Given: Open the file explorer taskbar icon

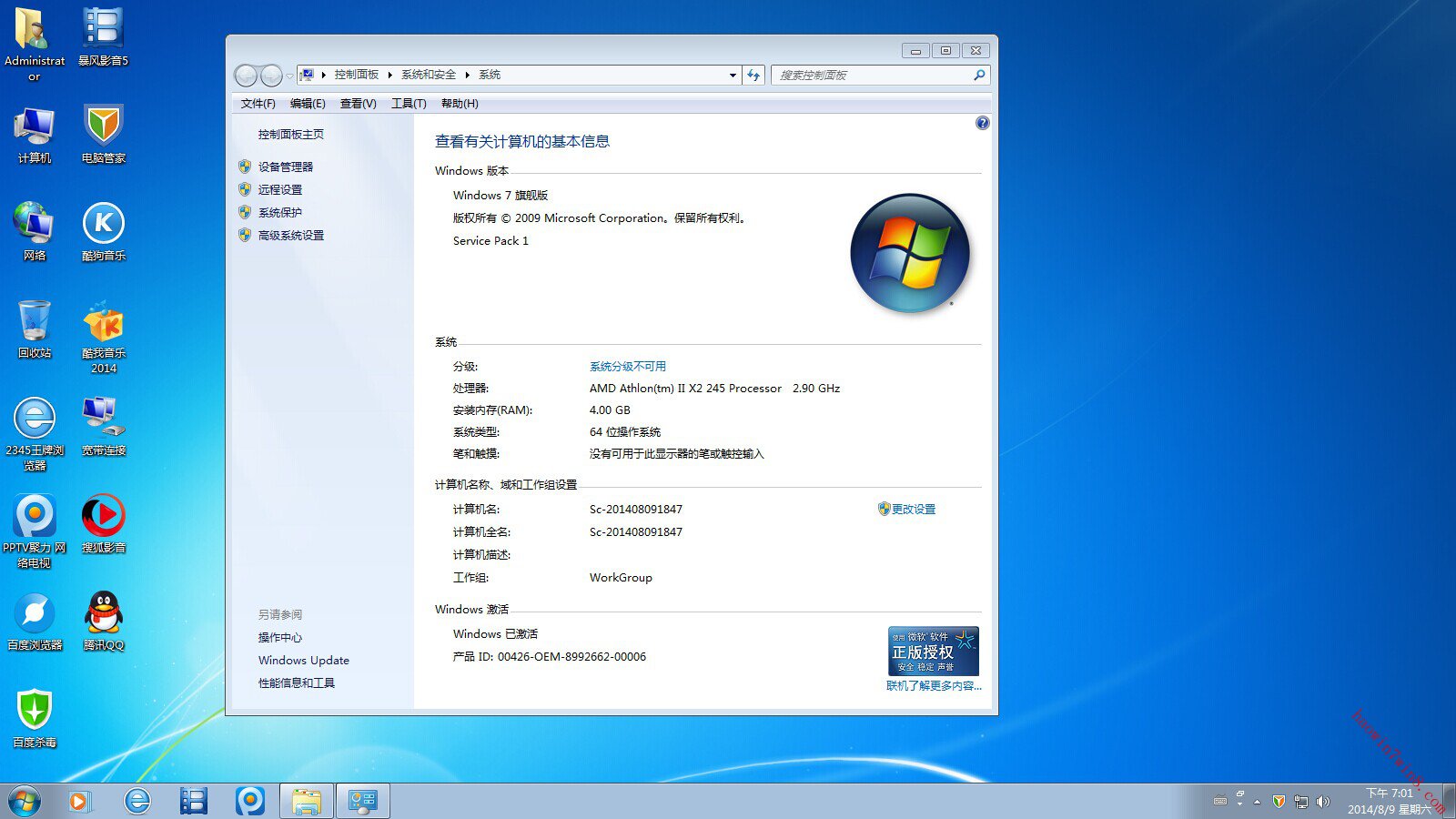Looking at the screenshot, I should coord(307,802).
